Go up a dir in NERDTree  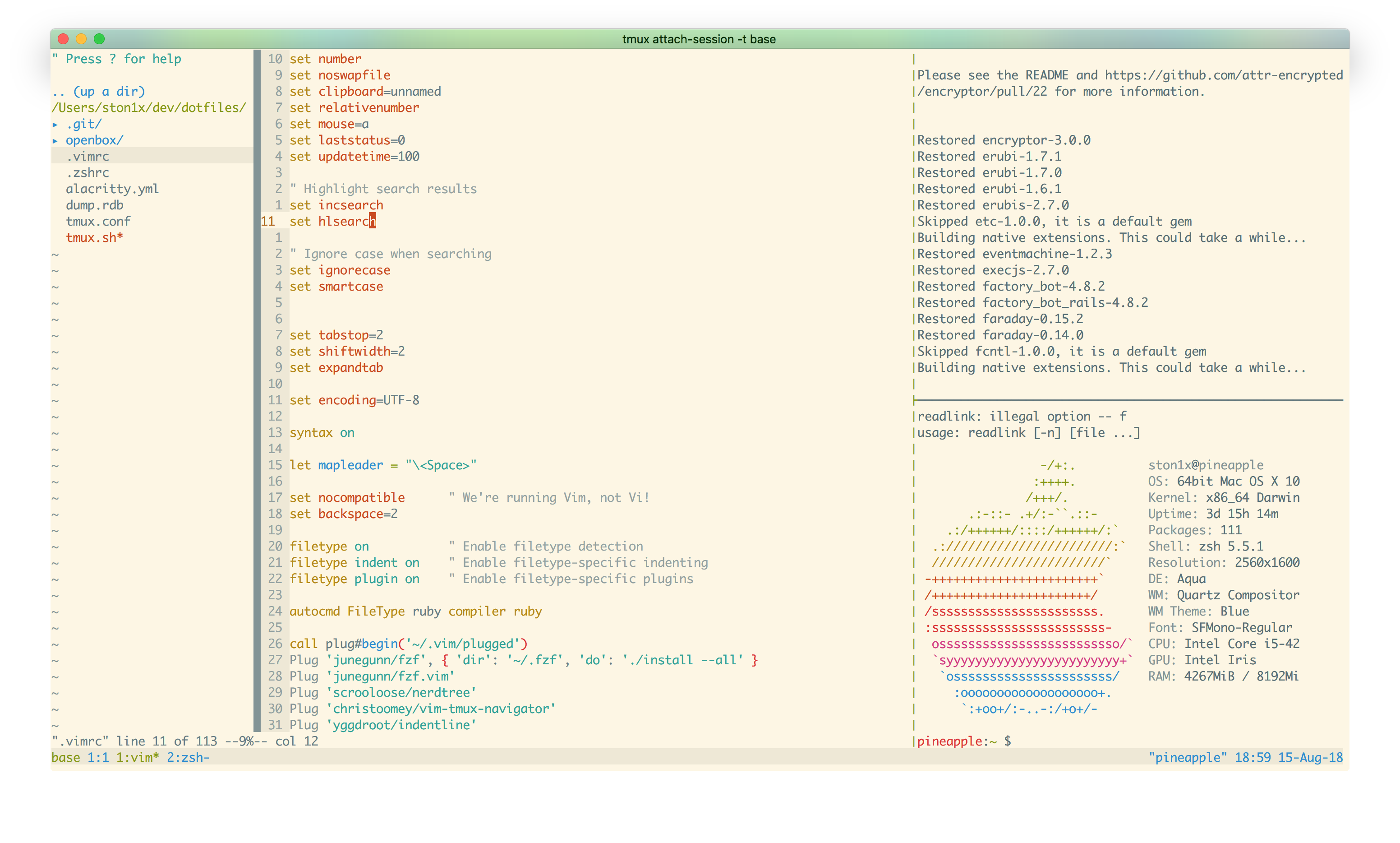pos(98,92)
